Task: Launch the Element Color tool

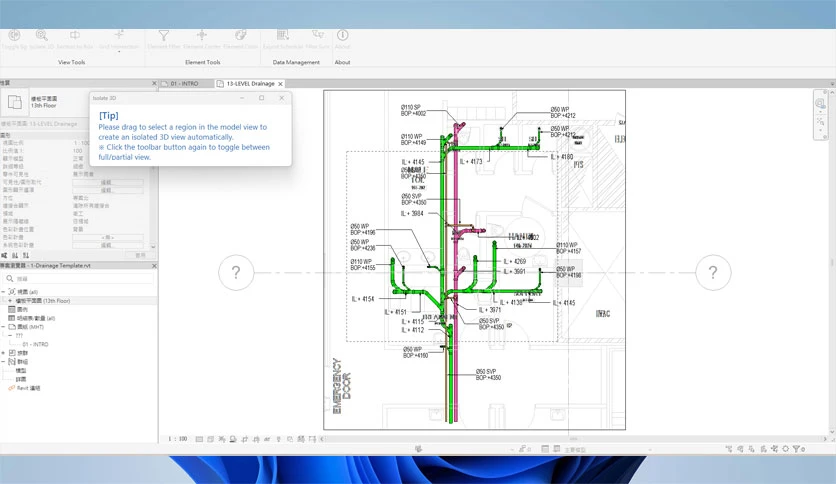Action: point(240,35)
